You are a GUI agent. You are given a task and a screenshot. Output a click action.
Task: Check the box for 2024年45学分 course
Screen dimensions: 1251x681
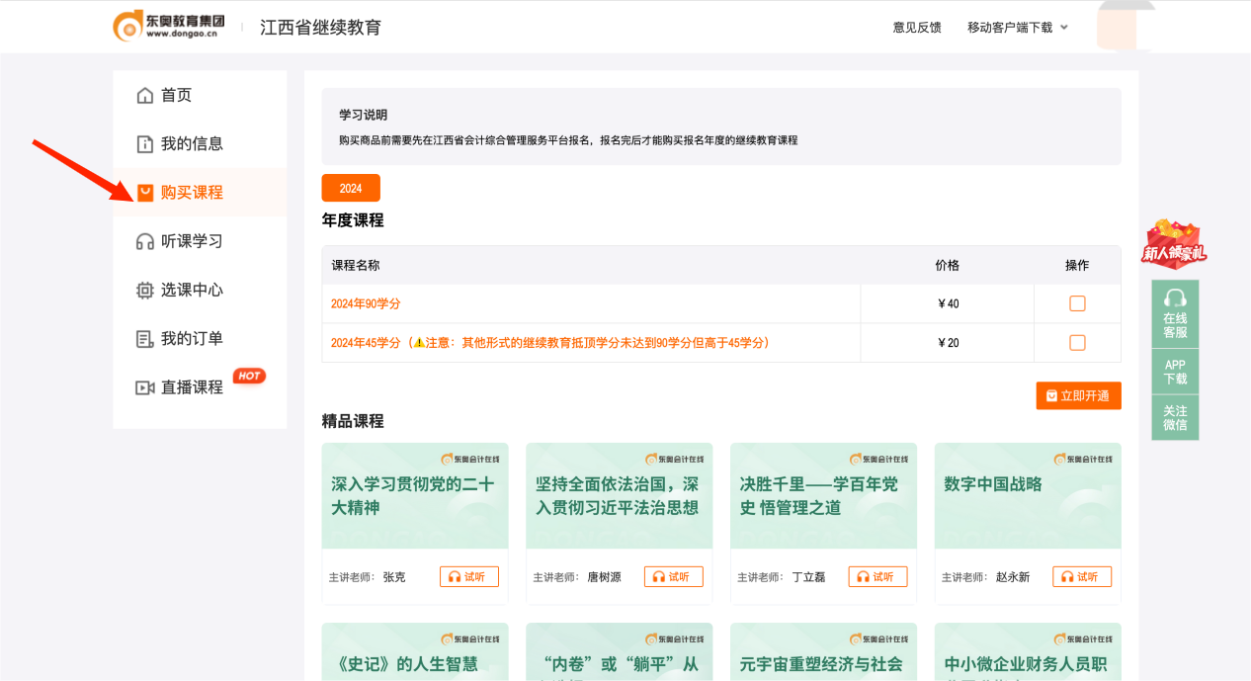[x=1077, y=342]
